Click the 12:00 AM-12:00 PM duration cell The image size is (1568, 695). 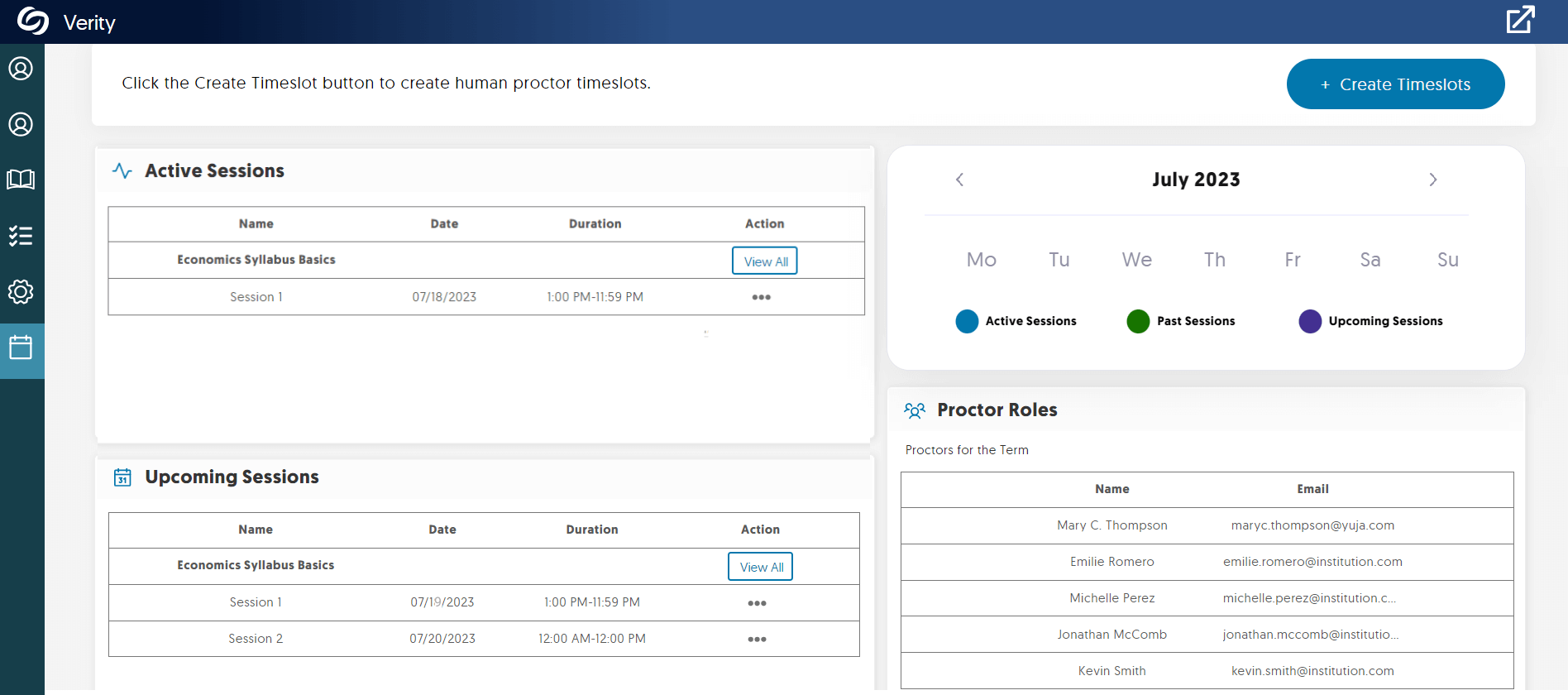tap(592, 639)
